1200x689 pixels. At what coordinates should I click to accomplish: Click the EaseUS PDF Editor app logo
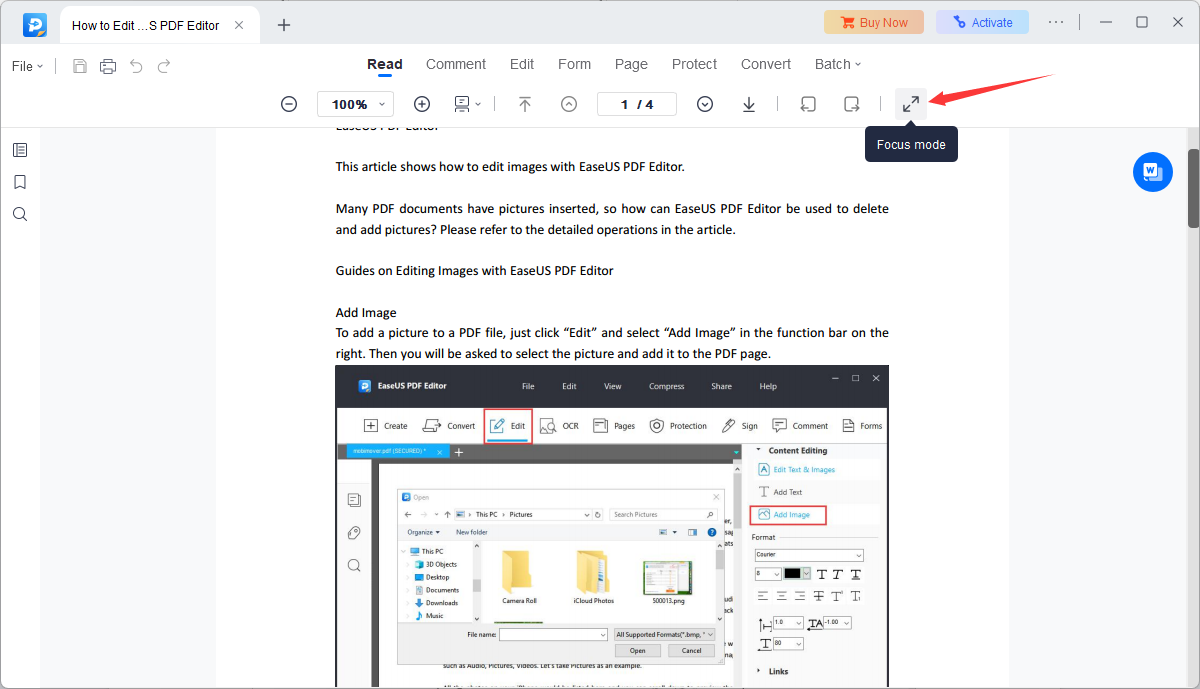35,24
